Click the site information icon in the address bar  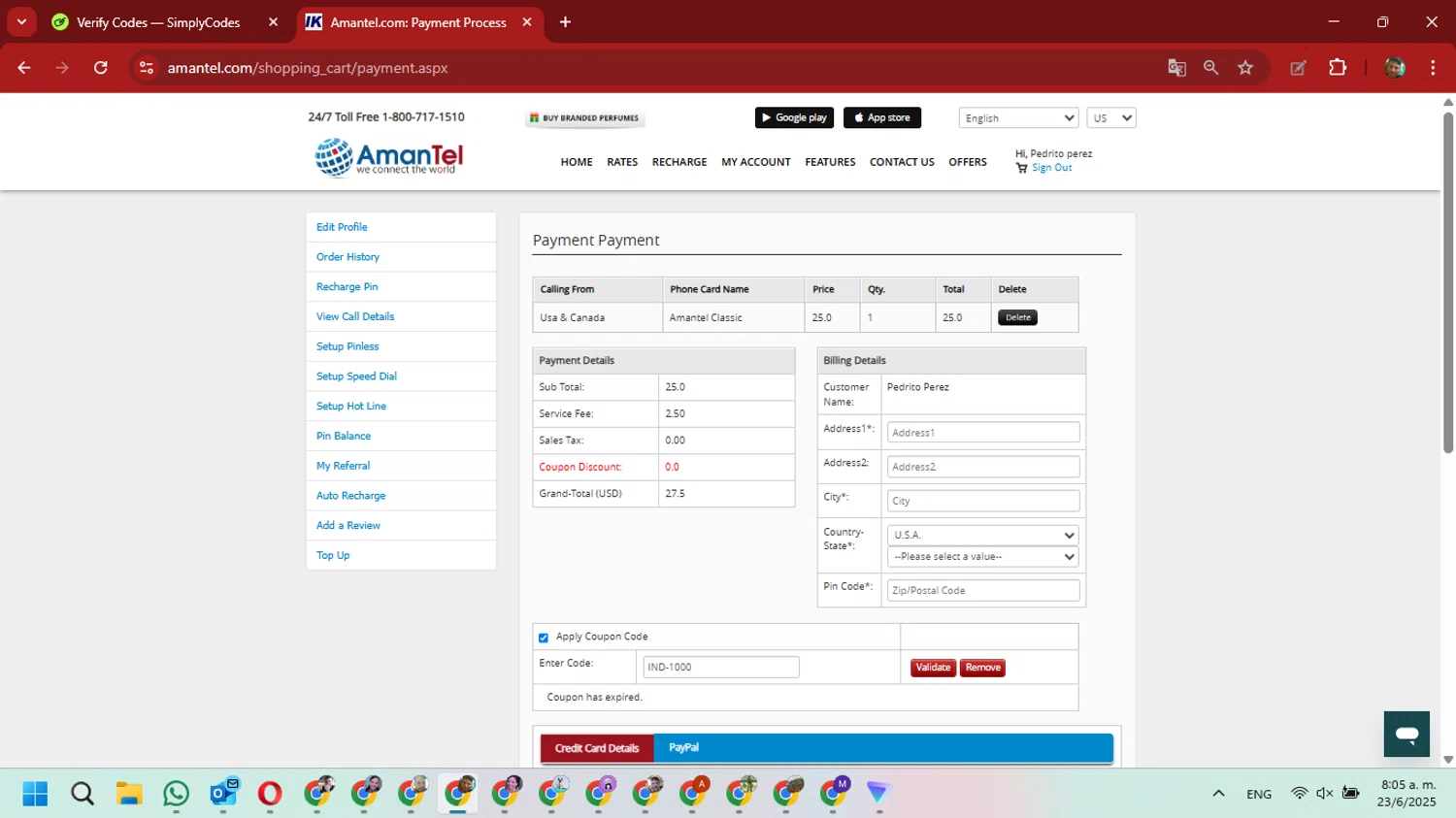tap(147, 68)
